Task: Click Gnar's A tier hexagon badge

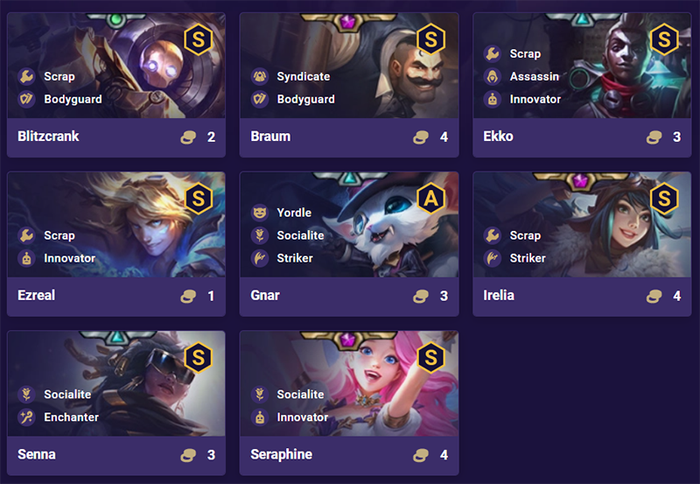Action: [x=431, y=198]
